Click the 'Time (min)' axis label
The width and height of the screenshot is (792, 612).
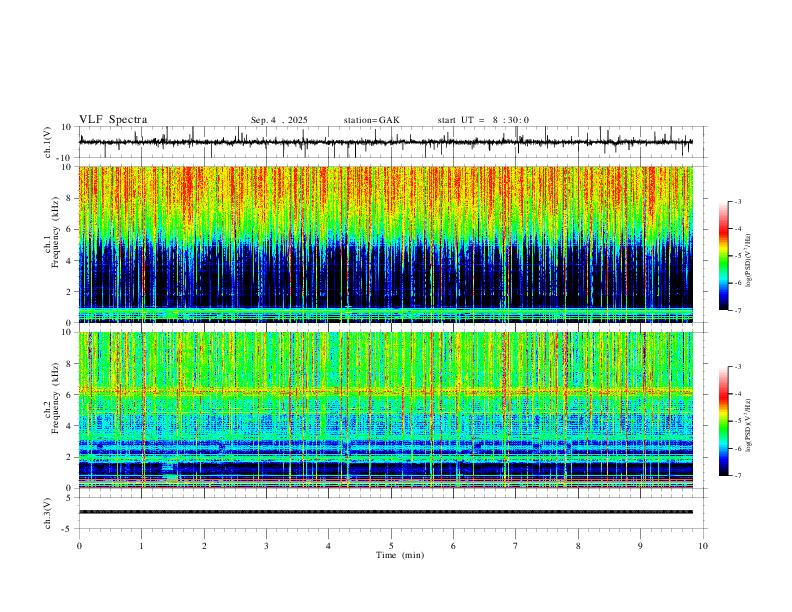coord(400,555)
